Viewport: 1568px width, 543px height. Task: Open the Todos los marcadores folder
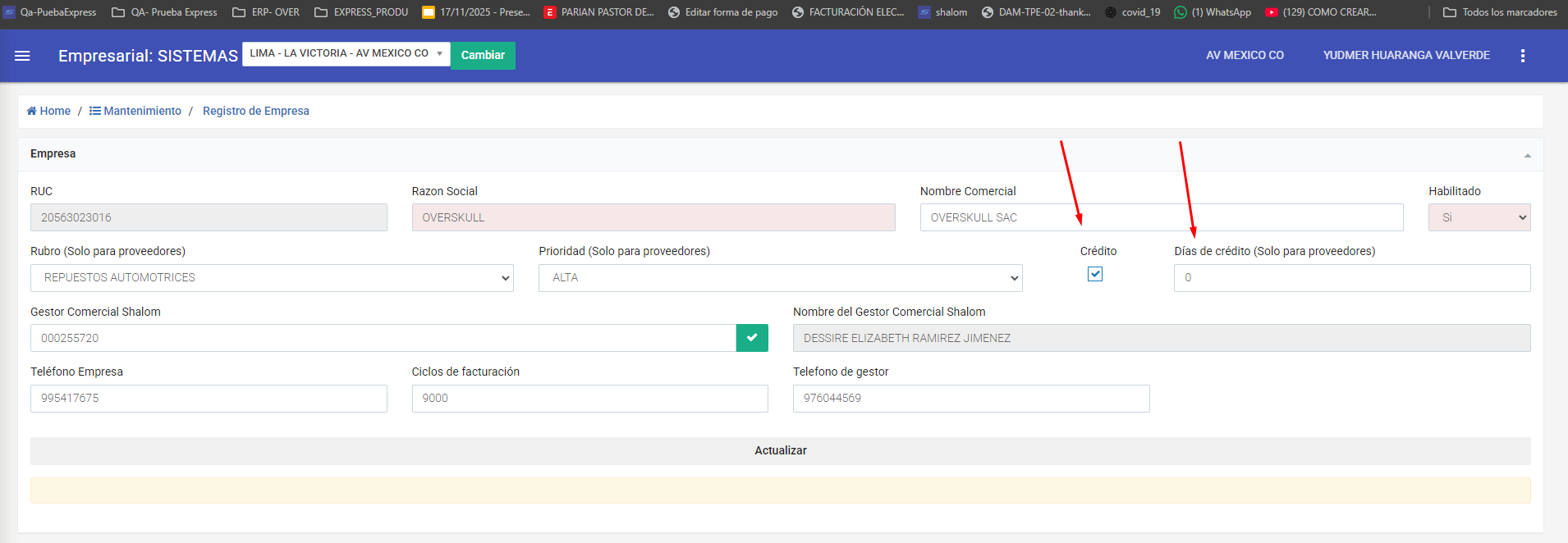click(x=1500, y=12)
